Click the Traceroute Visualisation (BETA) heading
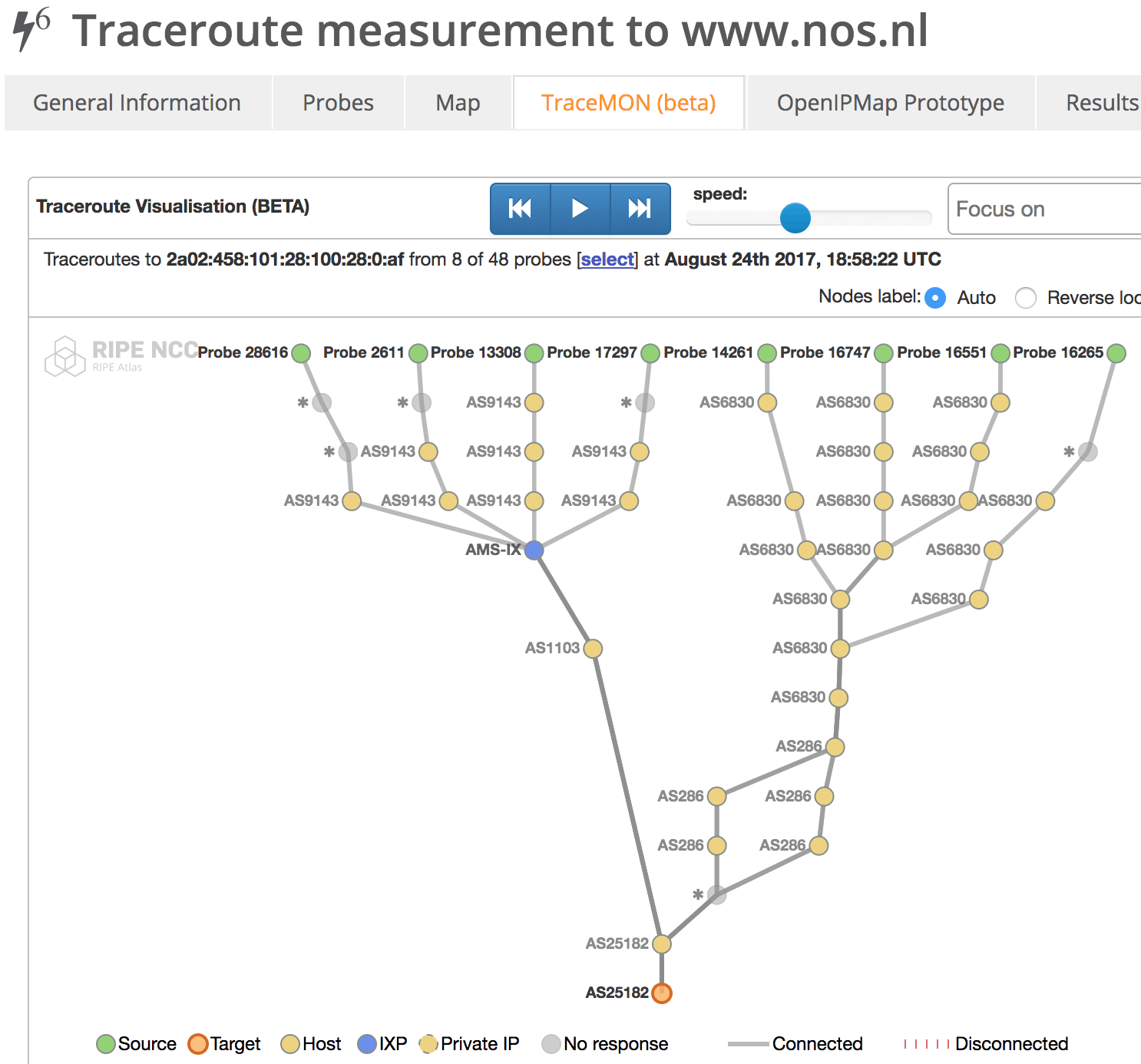This screenshot has width=1141, height=1064. click(173, 207)
